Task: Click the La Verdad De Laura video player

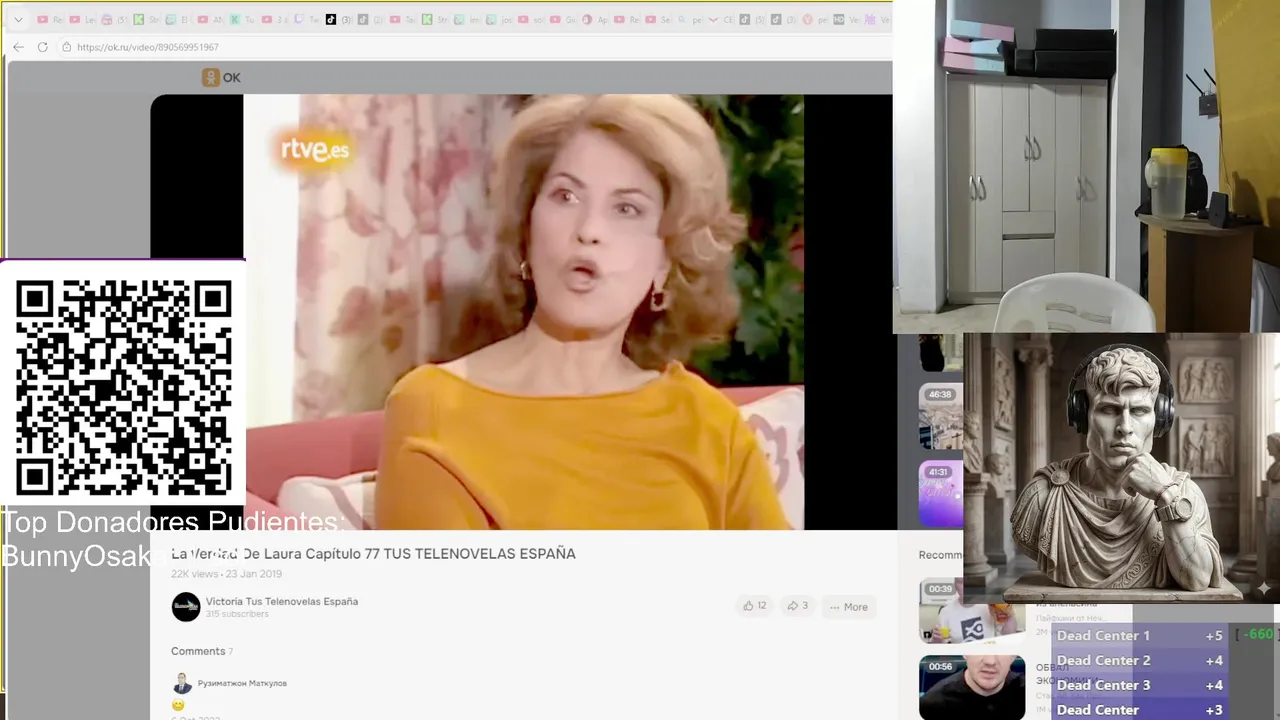Action: tap(523, 311)
